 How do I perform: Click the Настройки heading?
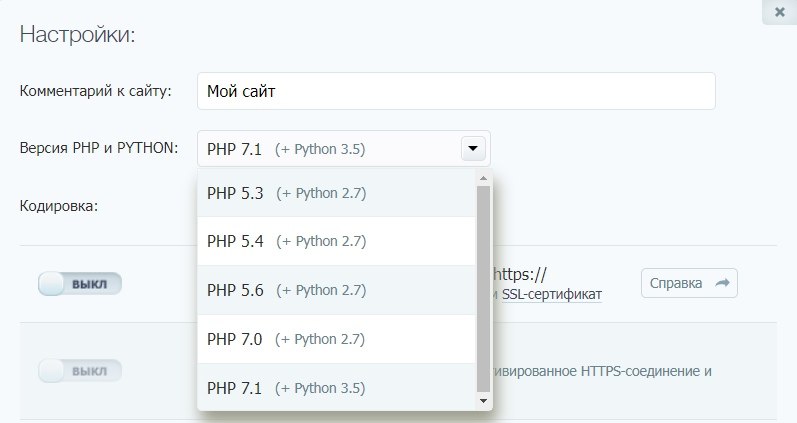pos(77,35)
